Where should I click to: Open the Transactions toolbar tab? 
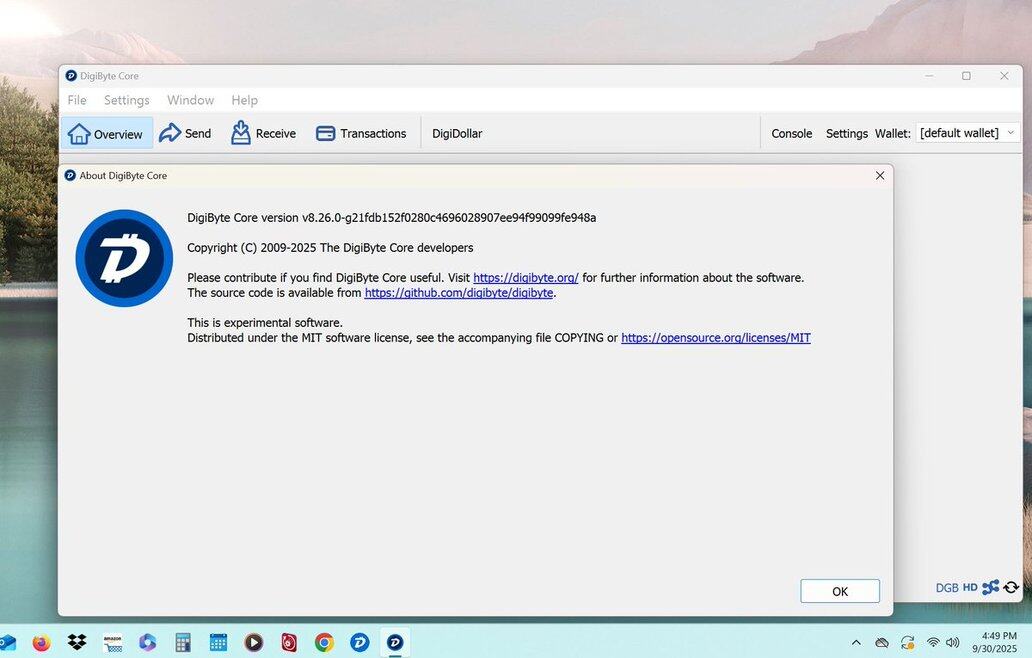coord(361,134)
